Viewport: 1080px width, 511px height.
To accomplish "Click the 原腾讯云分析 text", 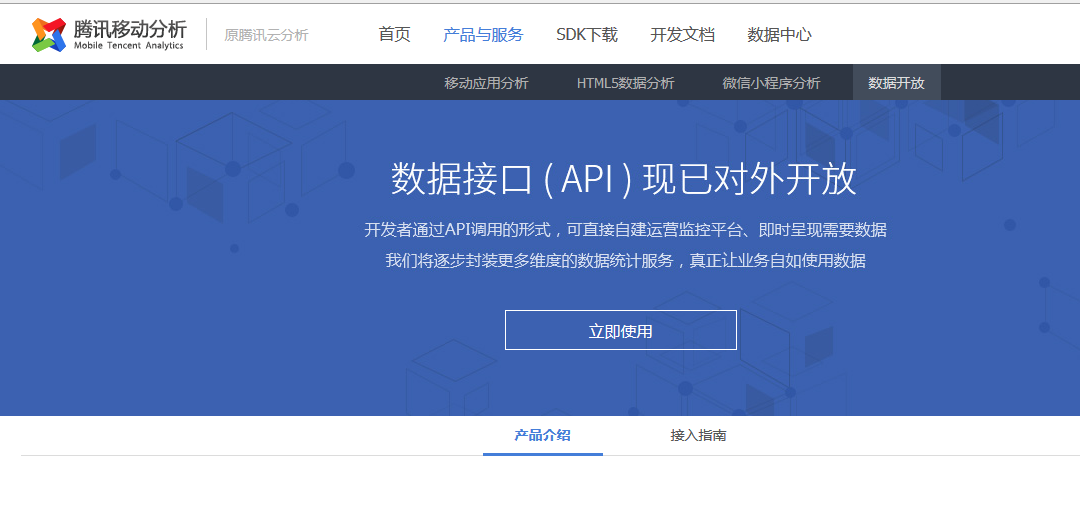I will [267, 35].
